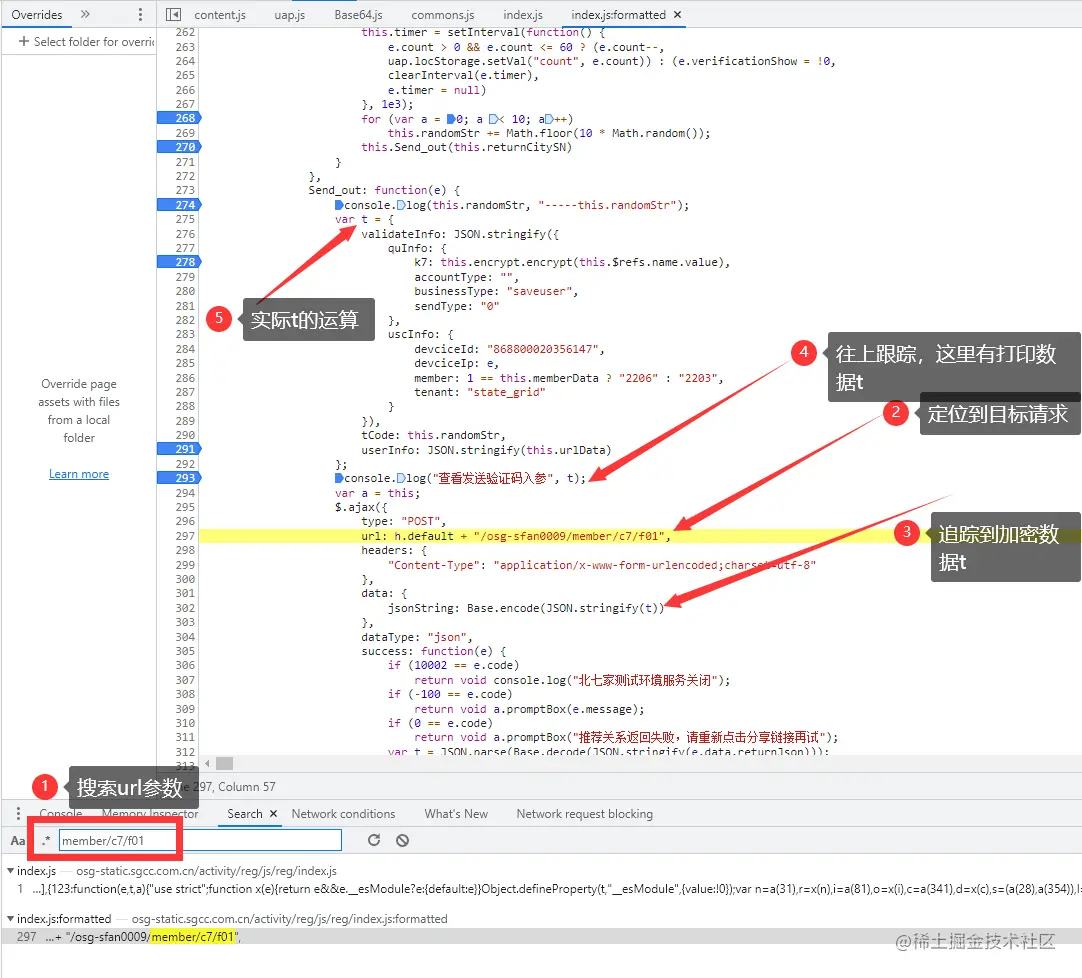This screenshot has width=1082, height=978.
Task: Open the Overrides panel three-dot menu
Action: 140,14
